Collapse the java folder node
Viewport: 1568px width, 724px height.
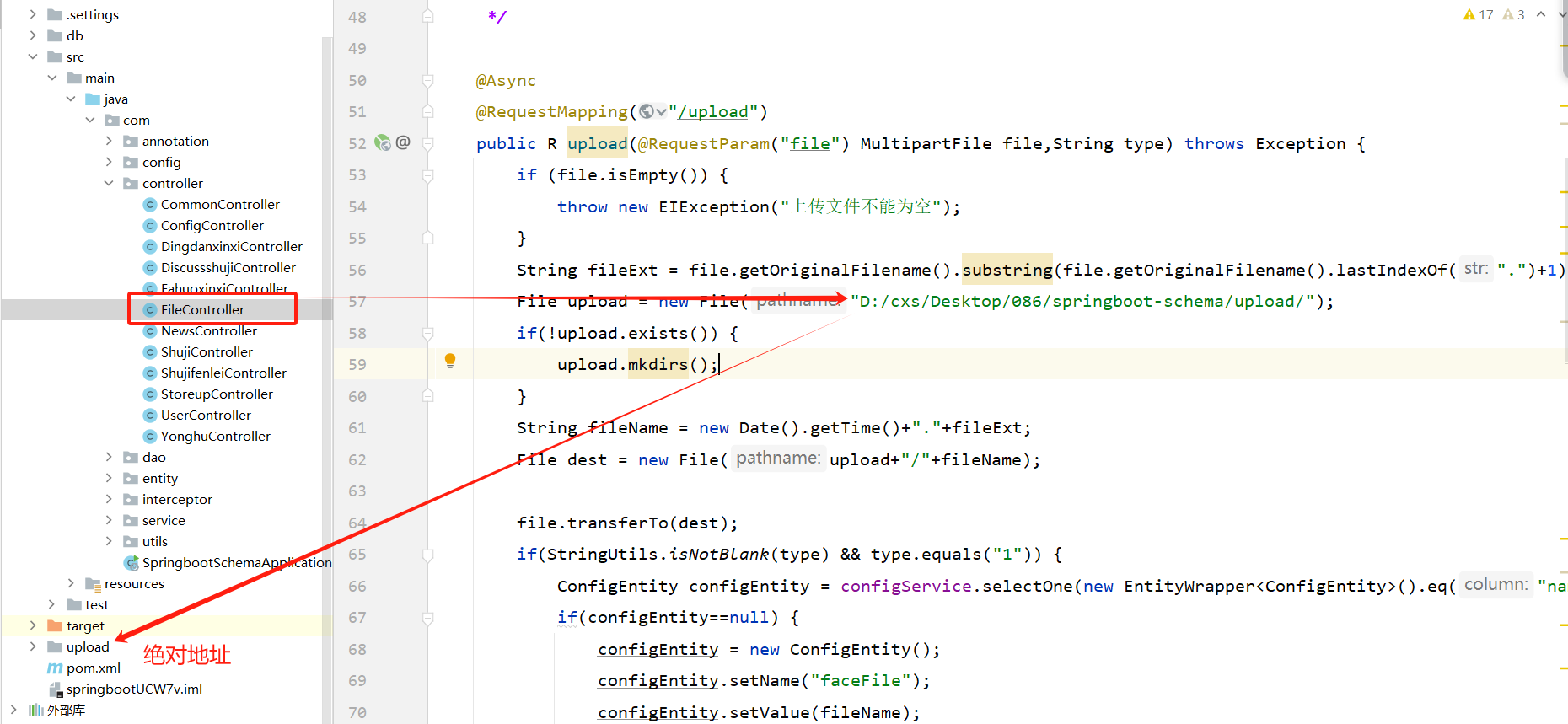[71, 99]
